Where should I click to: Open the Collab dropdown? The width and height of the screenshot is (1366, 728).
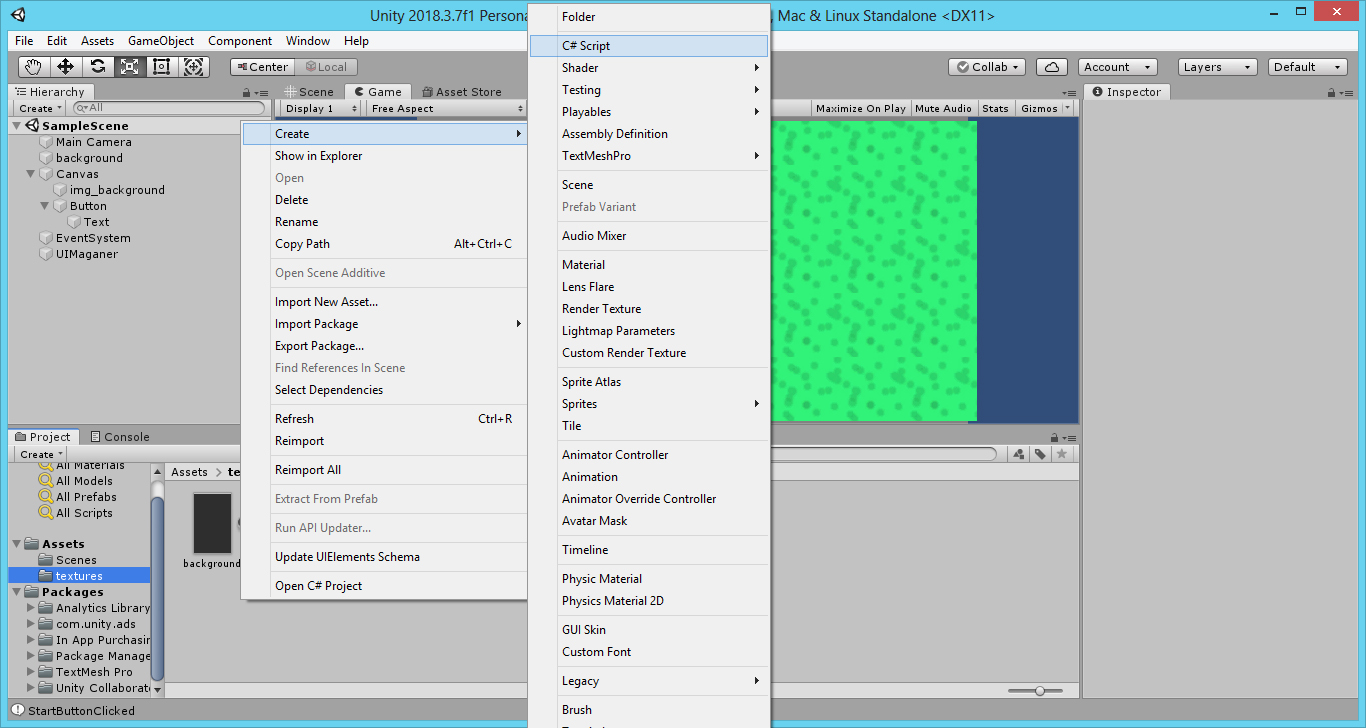(987, 67)
